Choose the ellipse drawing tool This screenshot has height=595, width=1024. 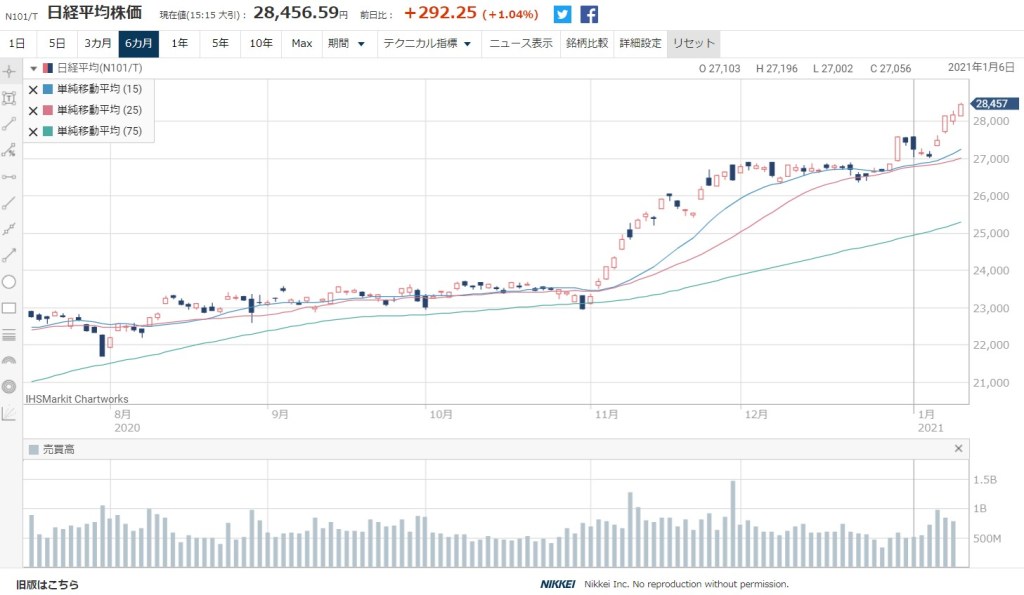(10, 282)
